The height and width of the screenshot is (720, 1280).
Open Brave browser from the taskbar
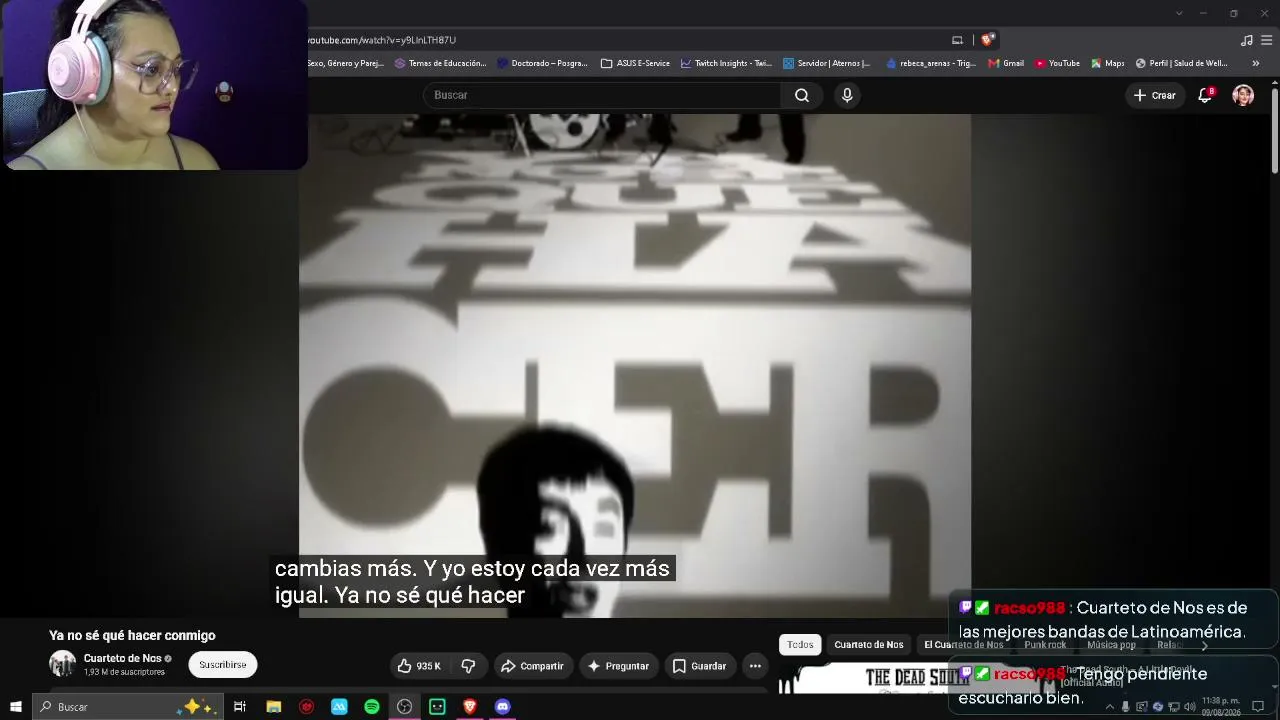click(x=470, y=707)
